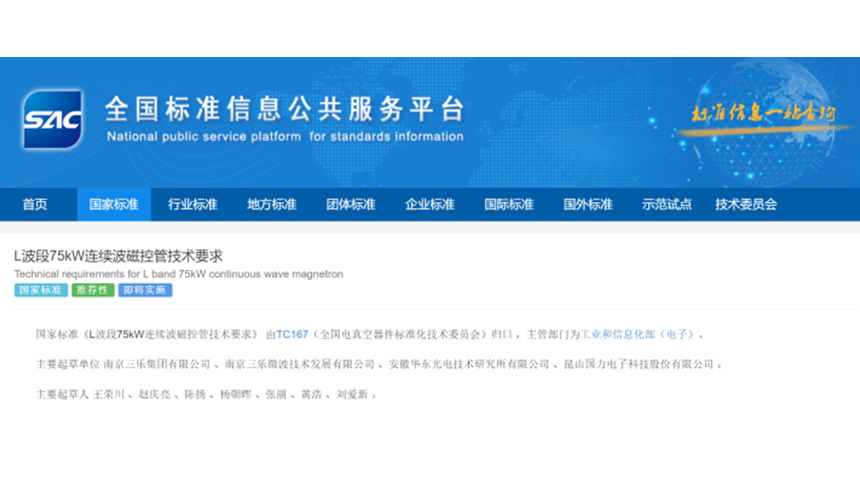Viewport: 860px width, 500px height.
Task: Click the 即将实施 status badge
Action: coord(145,290)
